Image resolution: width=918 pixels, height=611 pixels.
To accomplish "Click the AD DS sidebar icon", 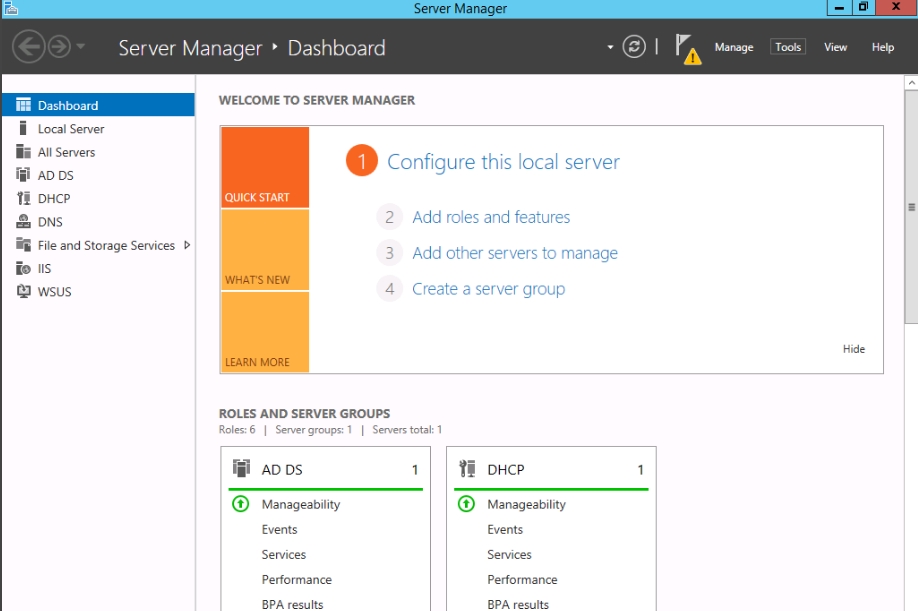I will [x=23, y=175].
